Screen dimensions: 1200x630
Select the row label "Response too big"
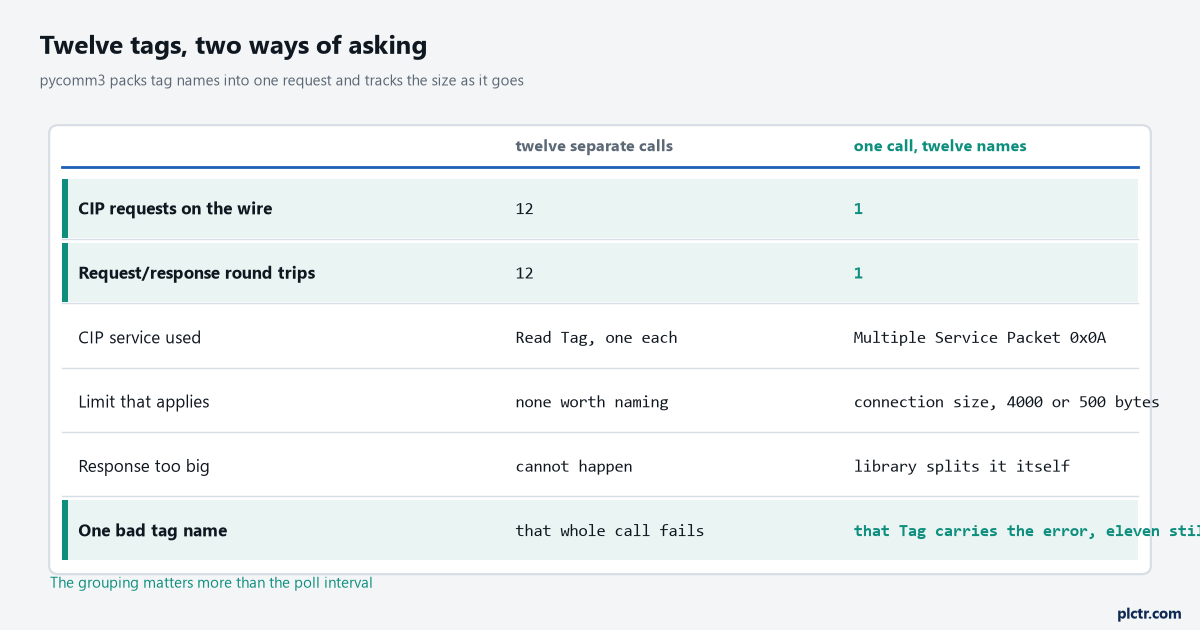144,466
